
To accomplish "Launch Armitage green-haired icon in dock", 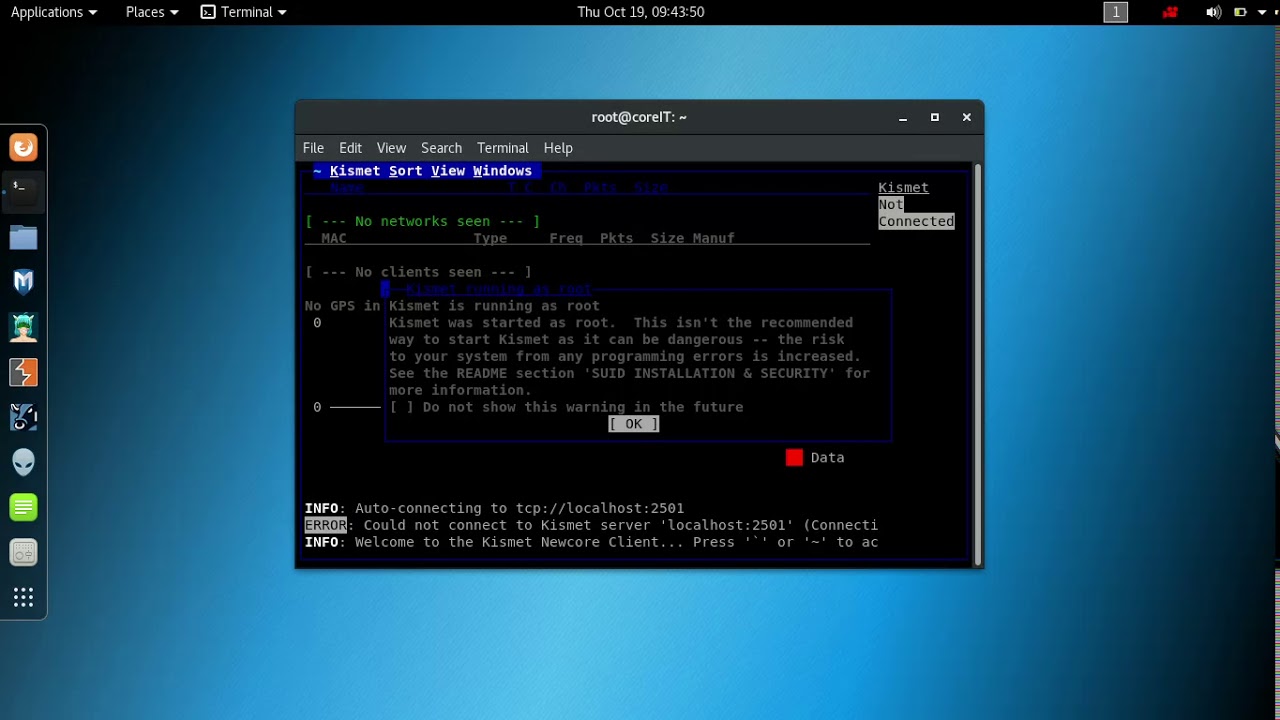I will [24, 327].
